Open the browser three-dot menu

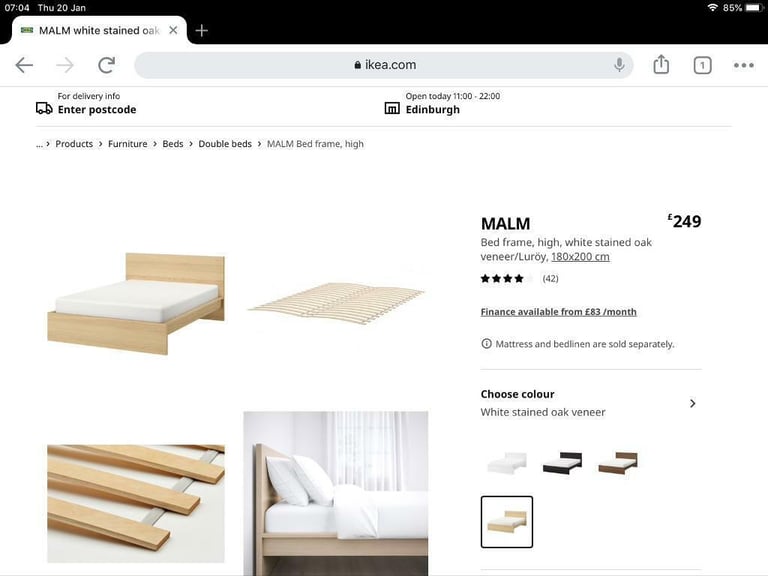click(x=744, y=65)
